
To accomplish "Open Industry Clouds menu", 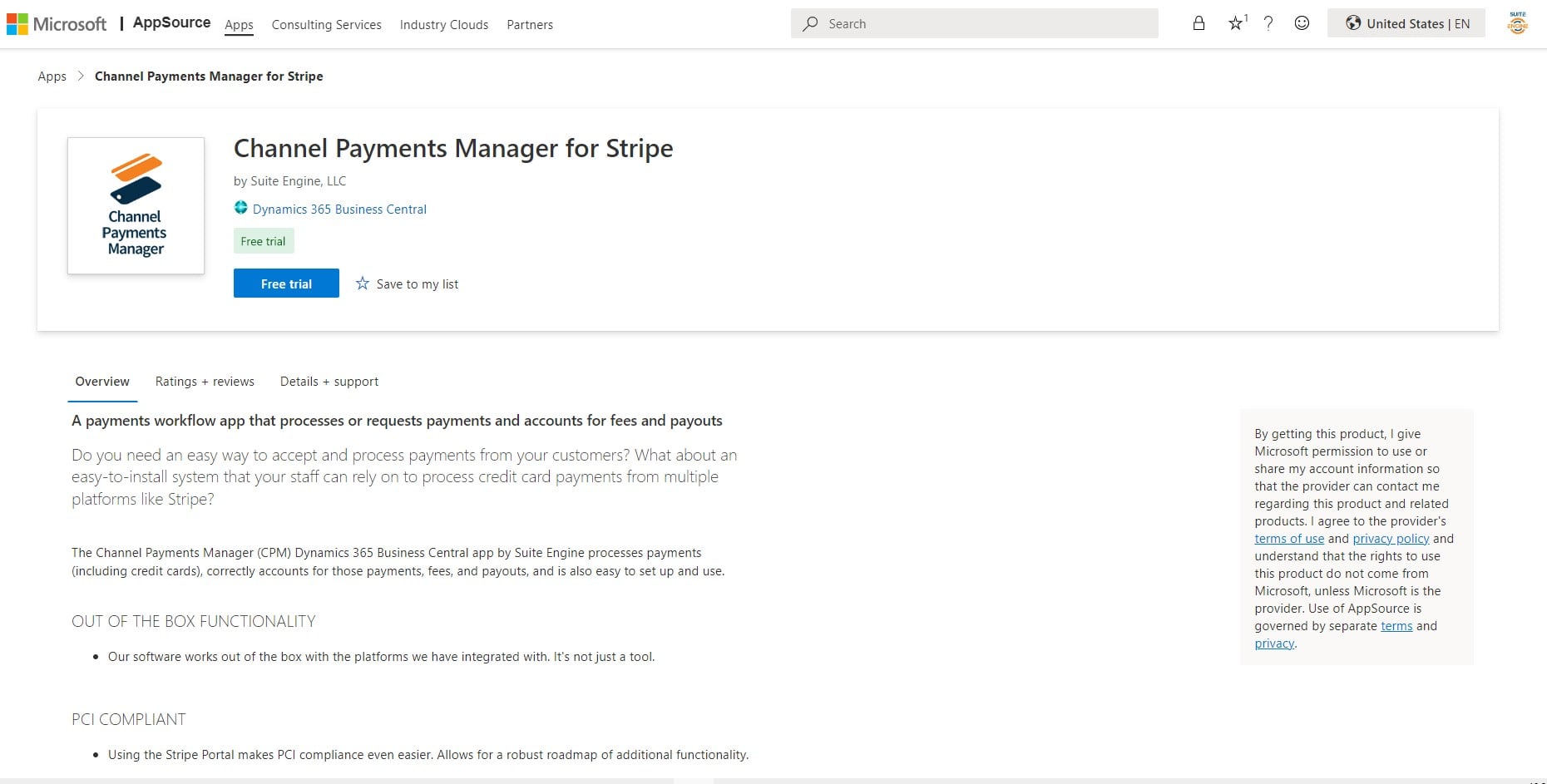I will tap(444, 25).
